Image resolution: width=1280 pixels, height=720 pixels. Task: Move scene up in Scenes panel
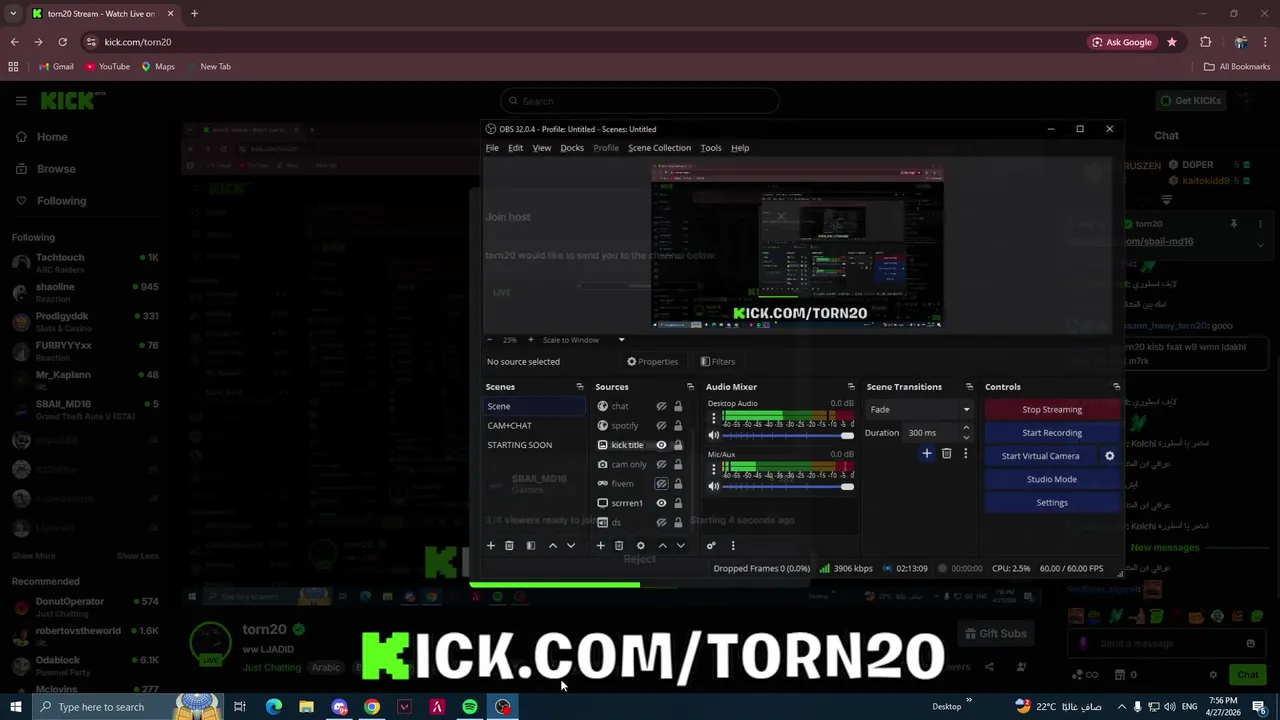click(552, 546)
